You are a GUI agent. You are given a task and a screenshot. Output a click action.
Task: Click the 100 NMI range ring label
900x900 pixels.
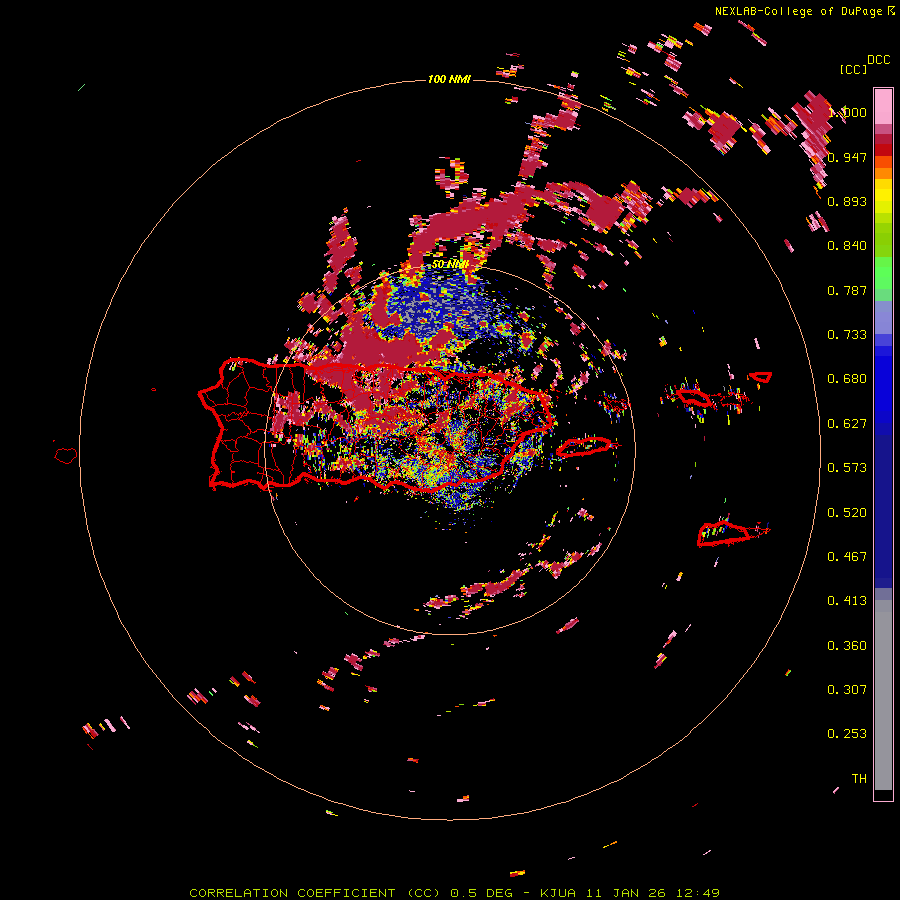449,79
